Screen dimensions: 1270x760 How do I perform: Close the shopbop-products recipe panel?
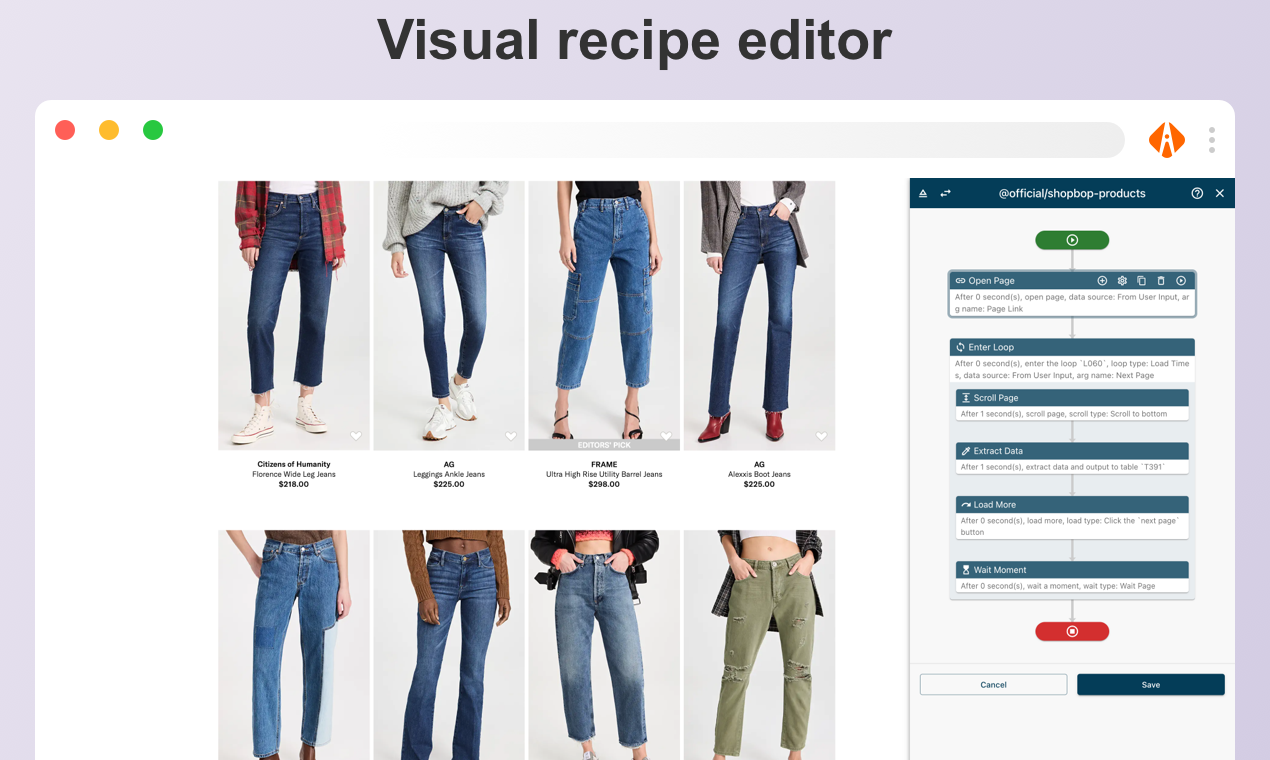[1220, 193]
